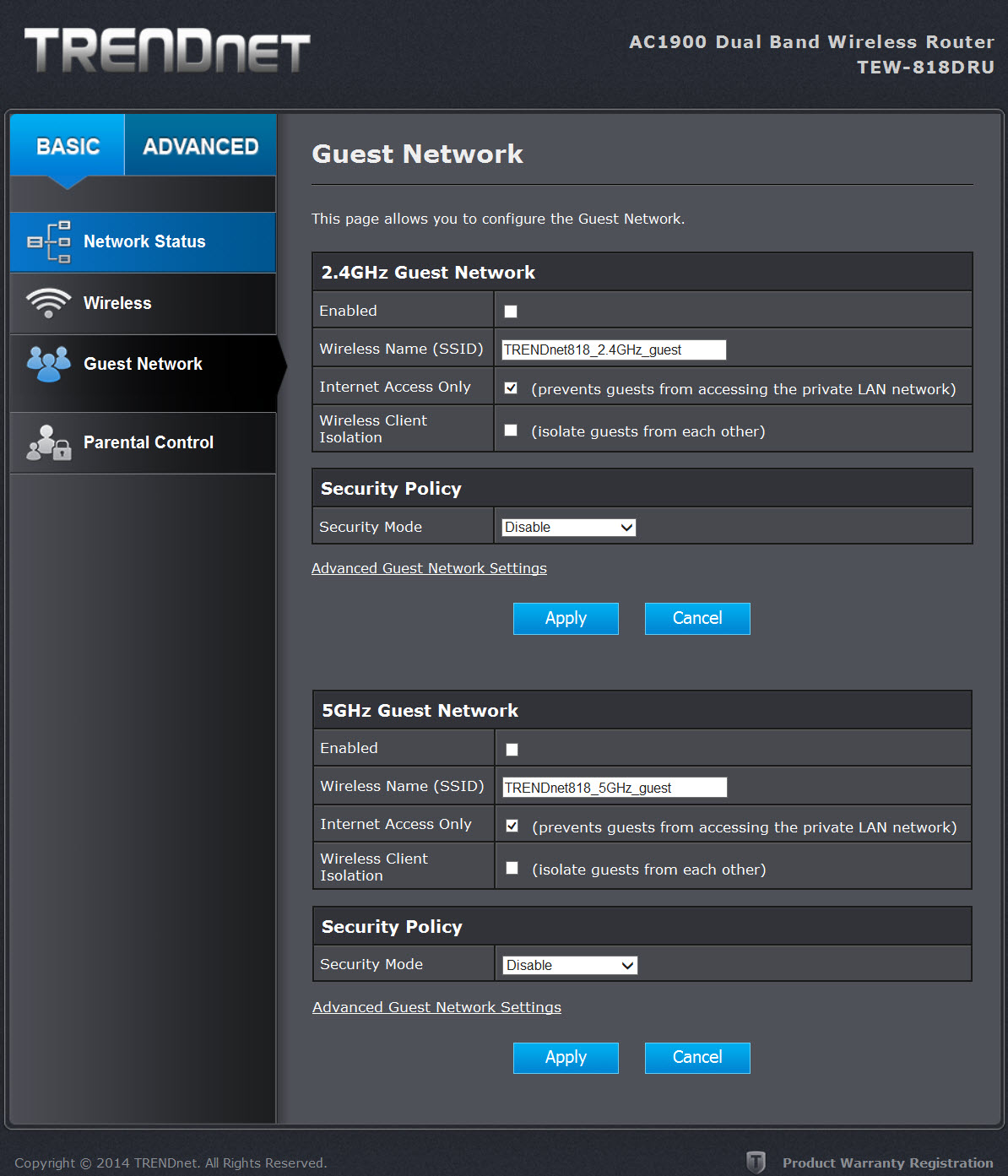The image size is (1008, 1176).
Task: Click "AC1900 Dual Band Wireless Router" text
Action: tap(811, 42)
